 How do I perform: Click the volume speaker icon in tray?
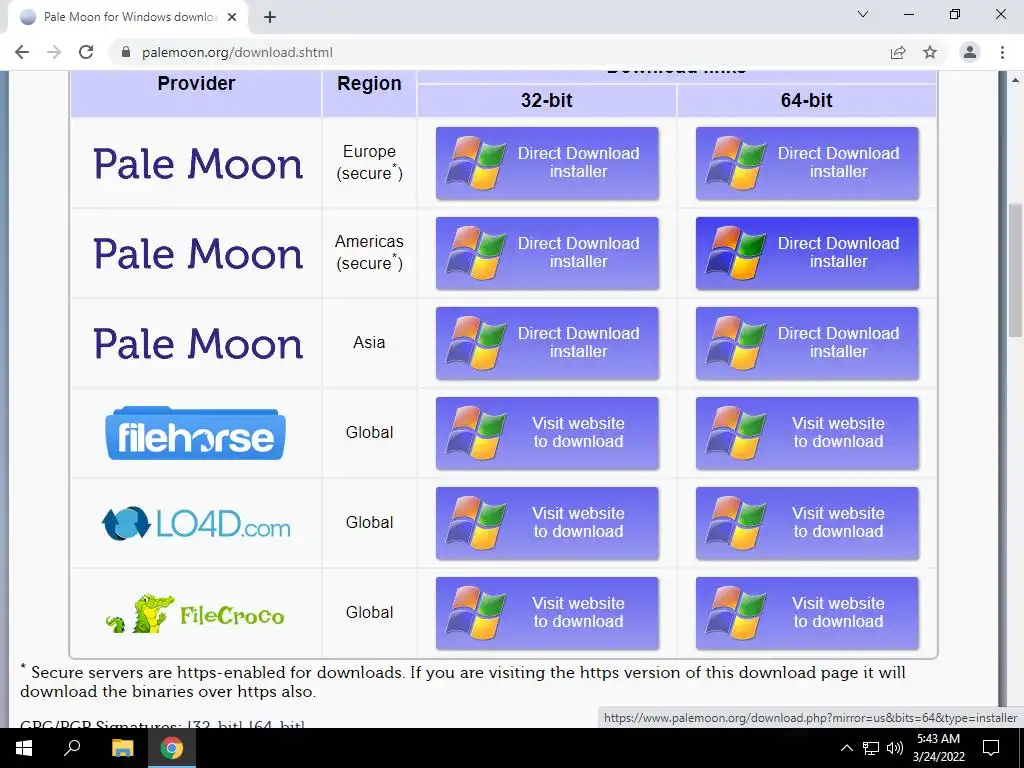pos(895,748)
